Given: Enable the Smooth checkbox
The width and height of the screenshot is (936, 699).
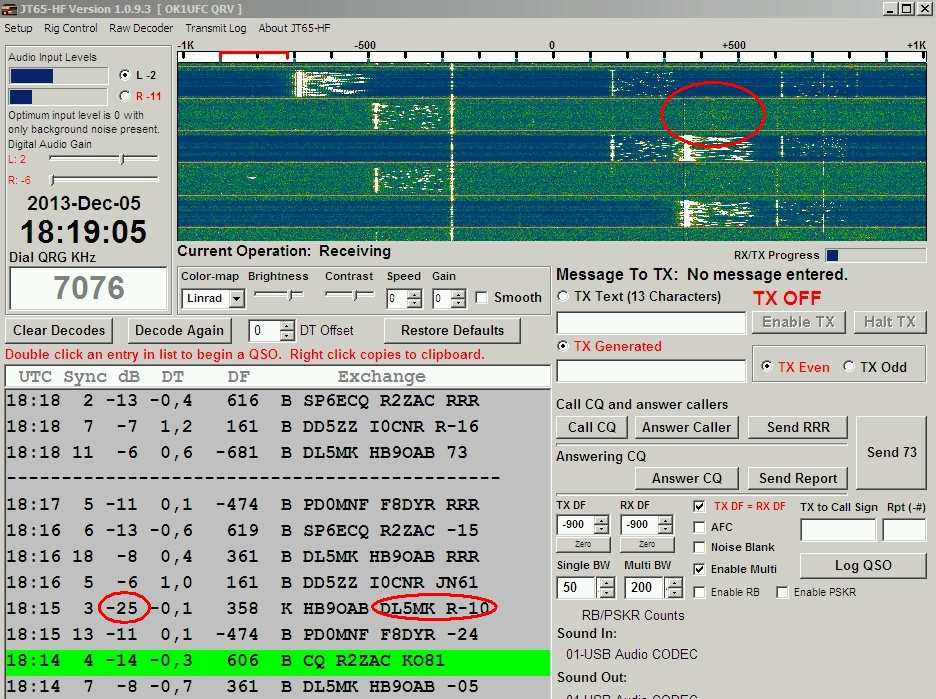Looking at the screenshot, I should 483,298.
